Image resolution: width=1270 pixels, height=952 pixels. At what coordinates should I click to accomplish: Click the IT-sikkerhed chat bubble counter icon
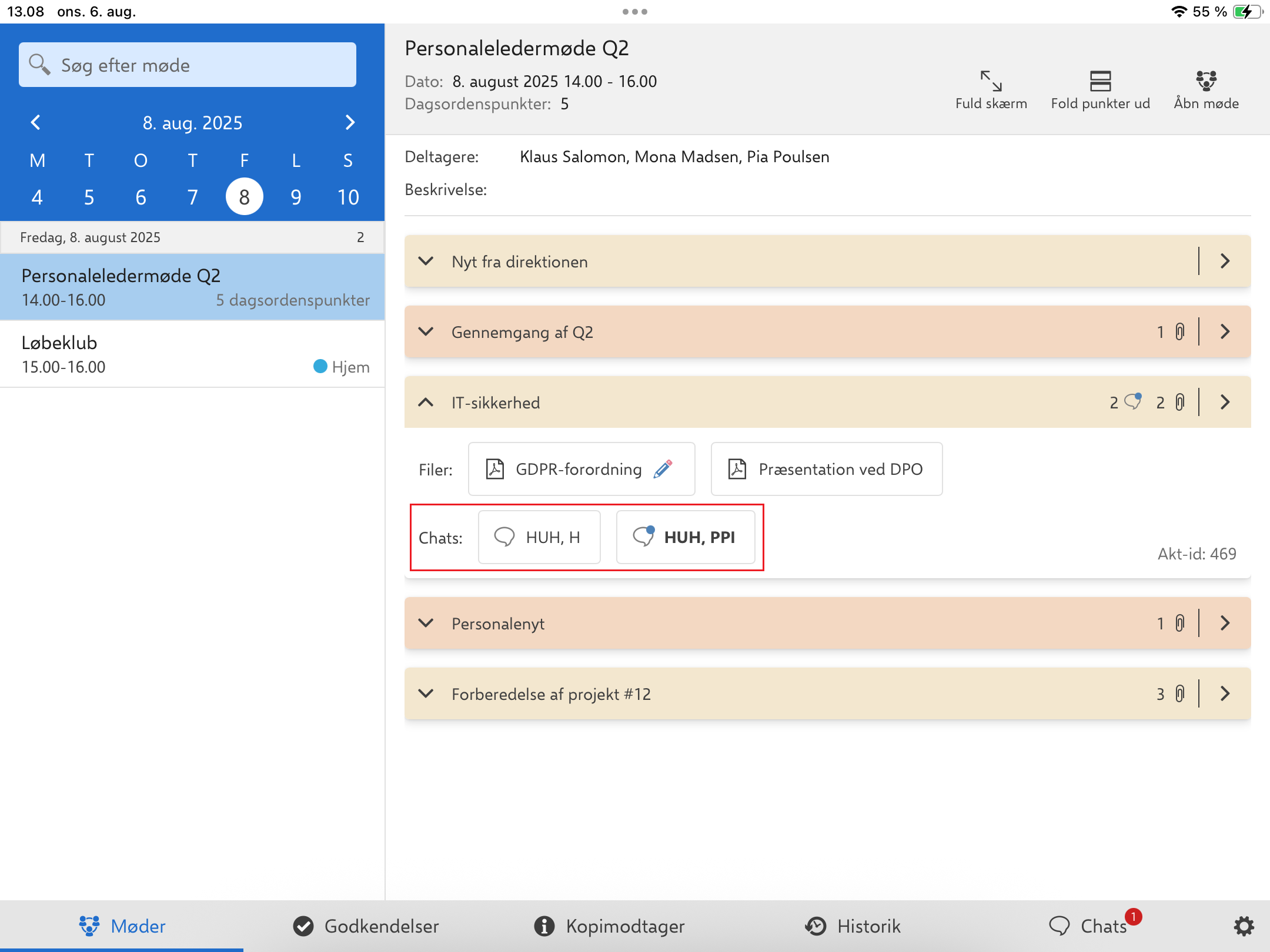pyautogui.click(x=1132, y=402)
